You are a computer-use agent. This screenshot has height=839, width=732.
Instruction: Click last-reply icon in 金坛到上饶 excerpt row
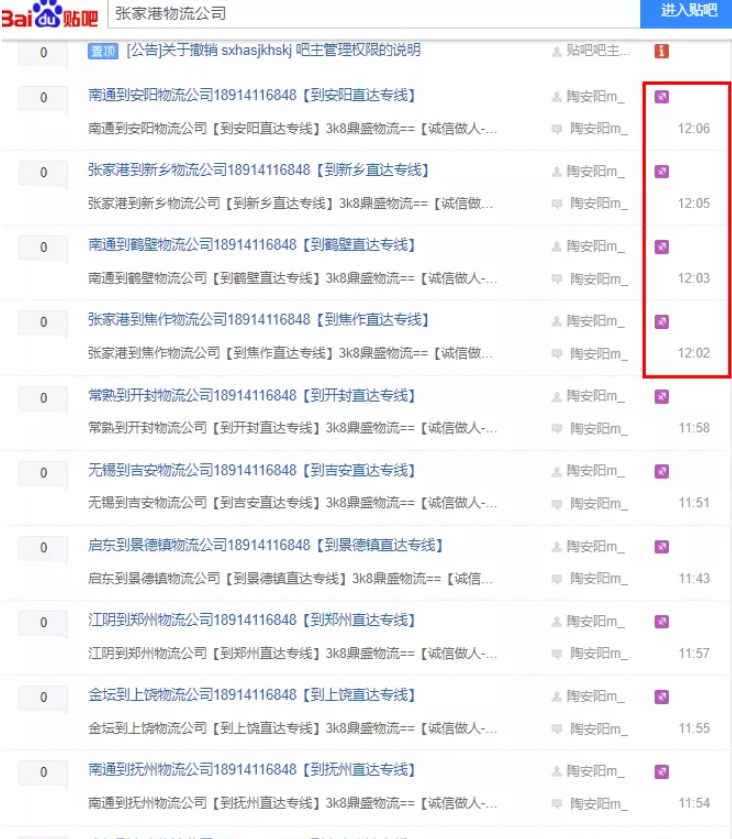click(557, 729)
